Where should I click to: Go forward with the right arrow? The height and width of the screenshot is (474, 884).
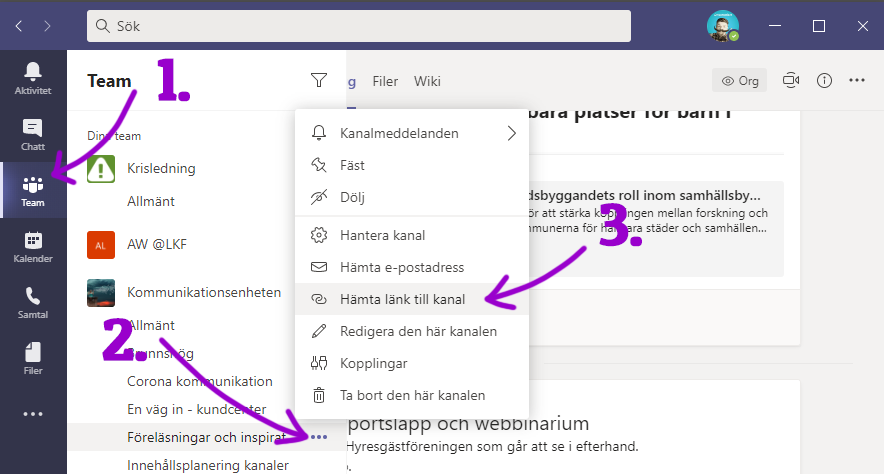47,26
